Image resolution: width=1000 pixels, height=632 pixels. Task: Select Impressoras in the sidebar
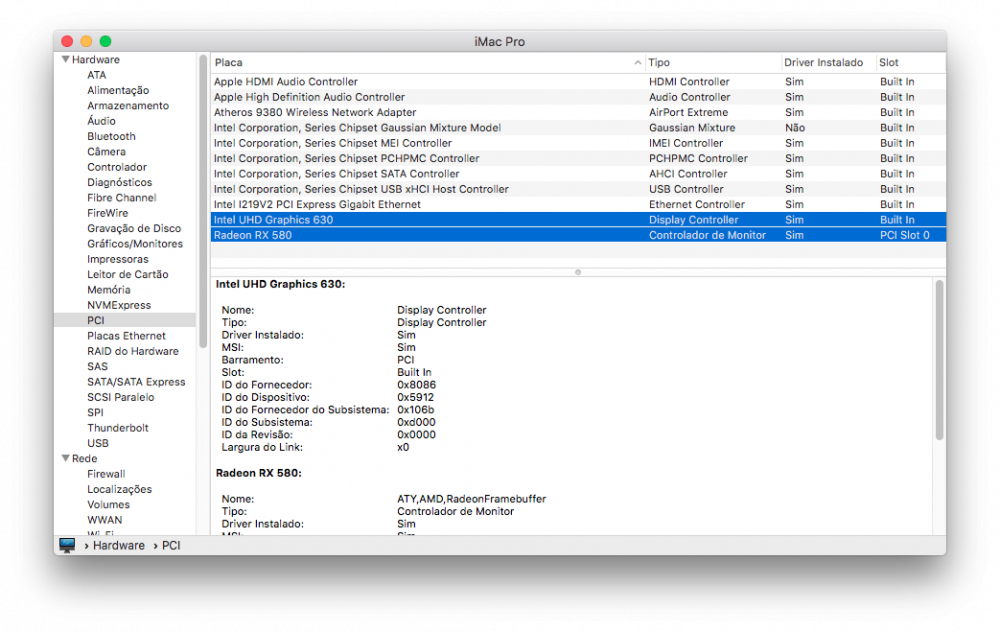(118, 259)
